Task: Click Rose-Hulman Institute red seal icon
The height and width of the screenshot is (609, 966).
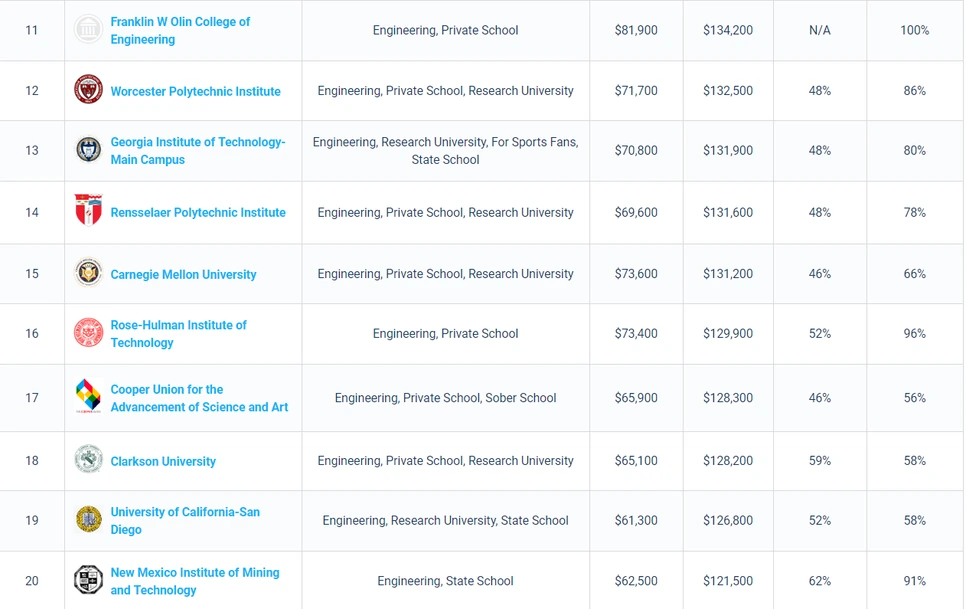Action: coord(88,333)
